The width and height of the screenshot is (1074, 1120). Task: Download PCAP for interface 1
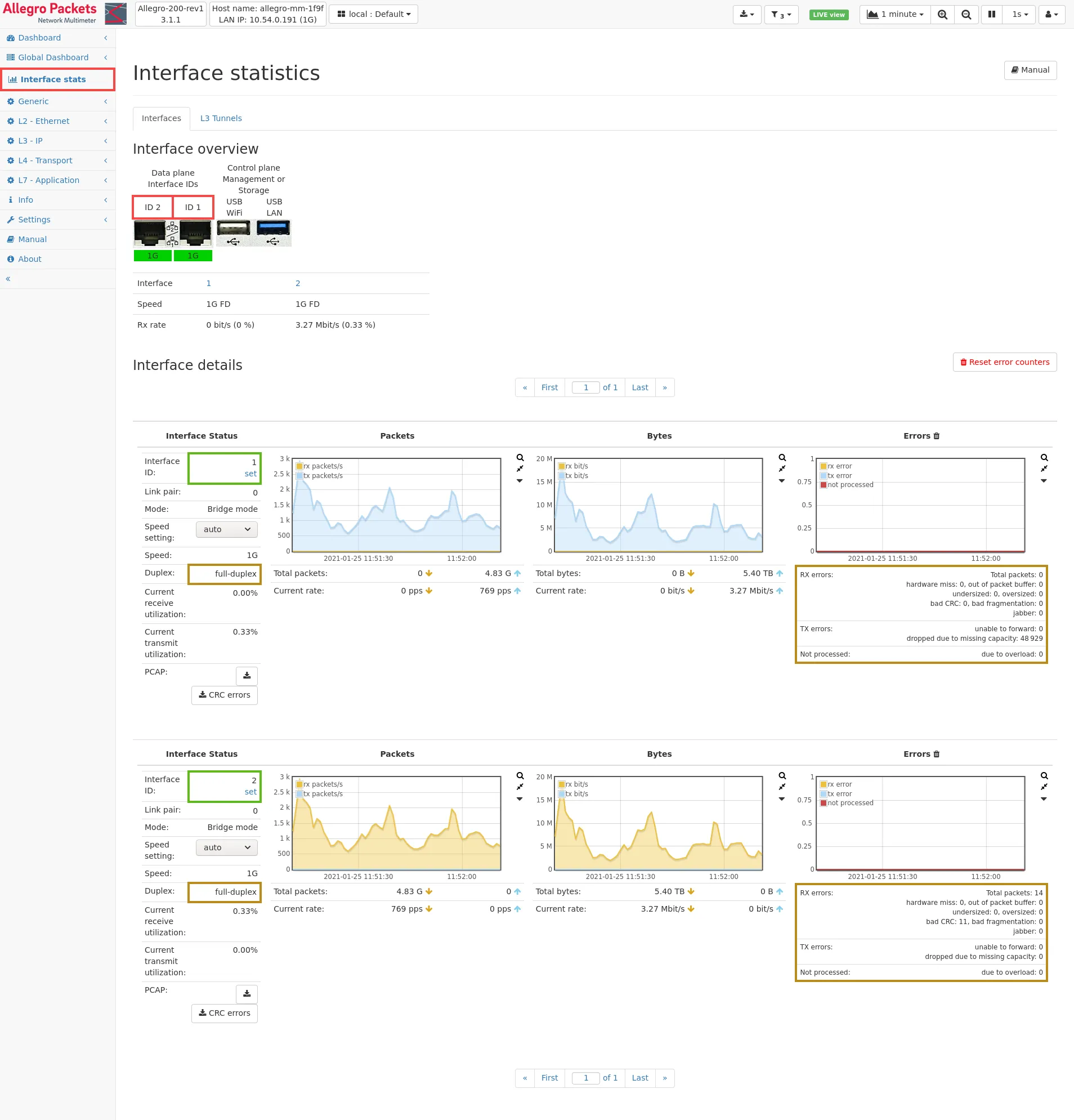247,675
